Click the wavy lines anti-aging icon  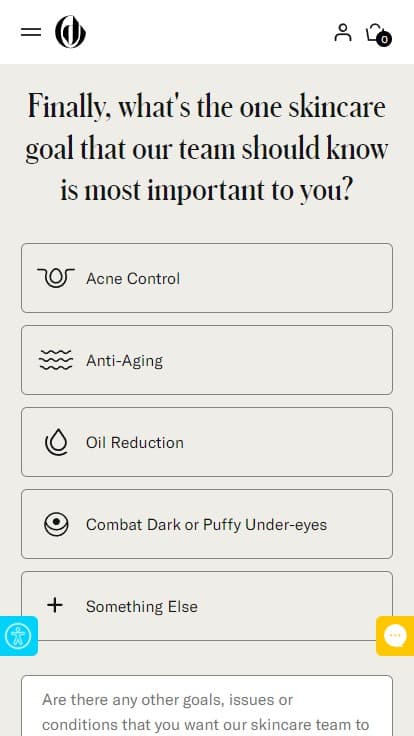pyautogui.click(x=56, y=360)
